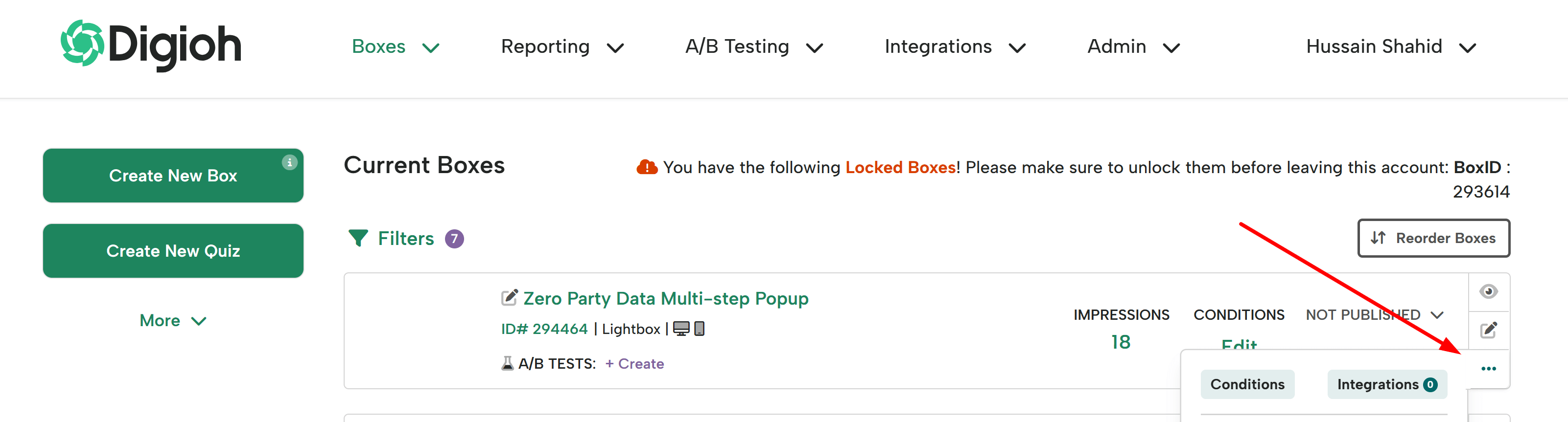Click the Reorder Boxes button

(1433, 238)
